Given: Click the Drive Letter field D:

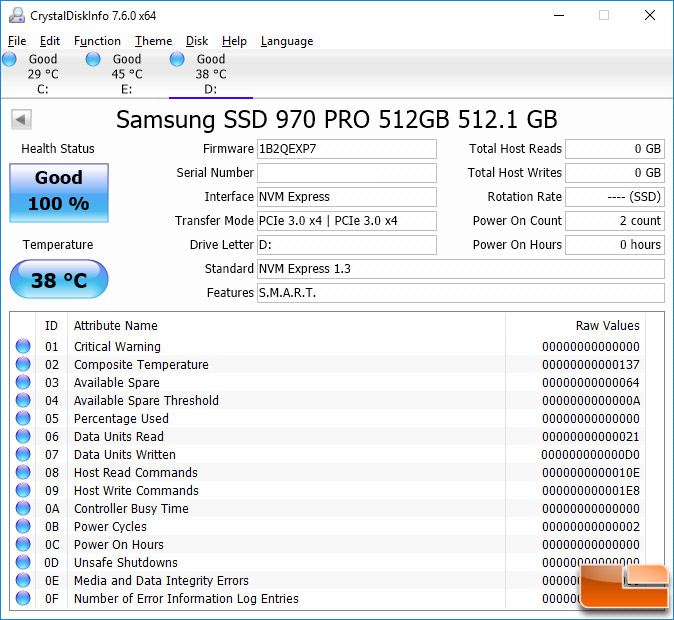Looking at the screenshot, I should [346, 245].
